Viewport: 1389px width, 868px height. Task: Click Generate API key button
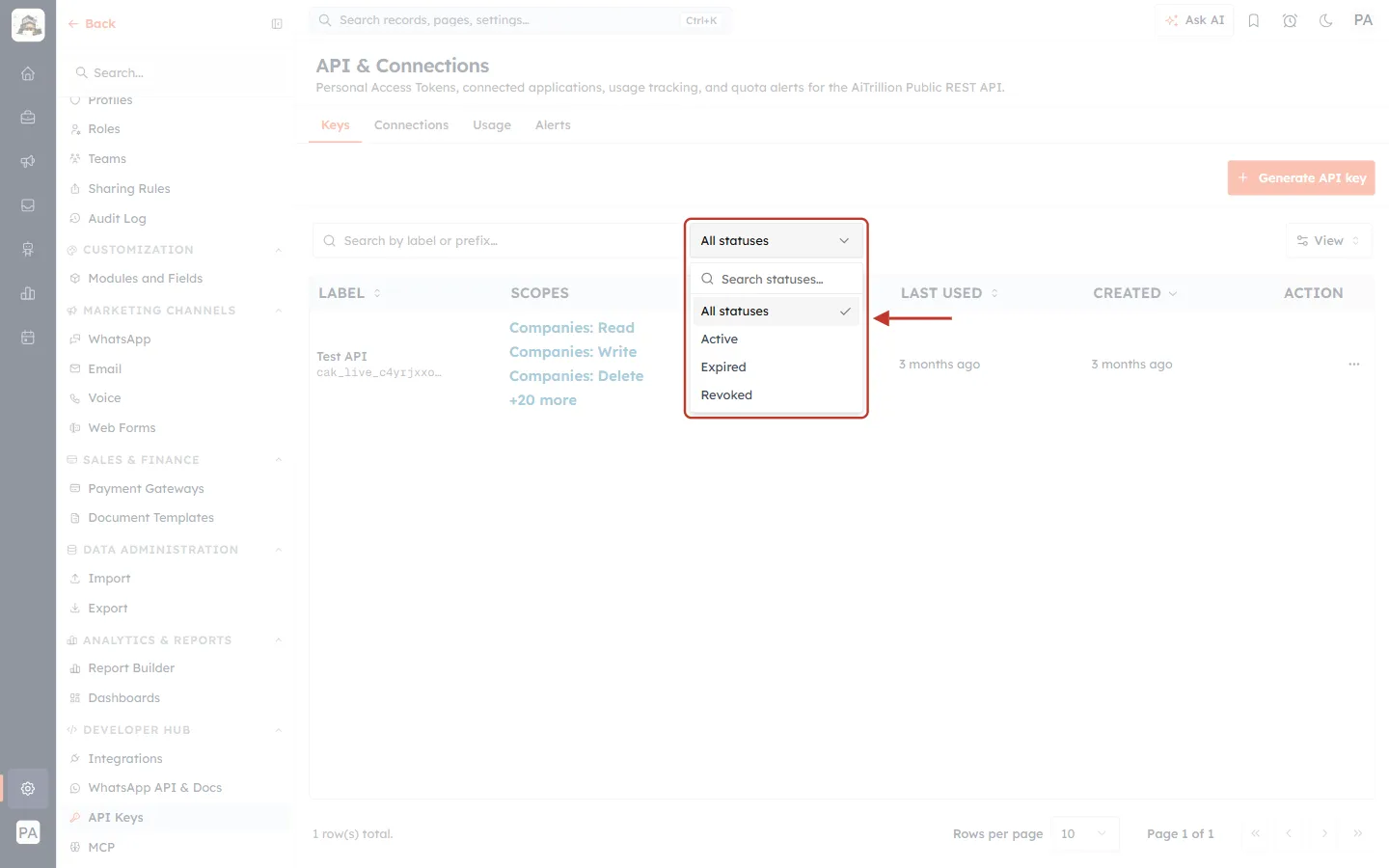pos(1301,178)
